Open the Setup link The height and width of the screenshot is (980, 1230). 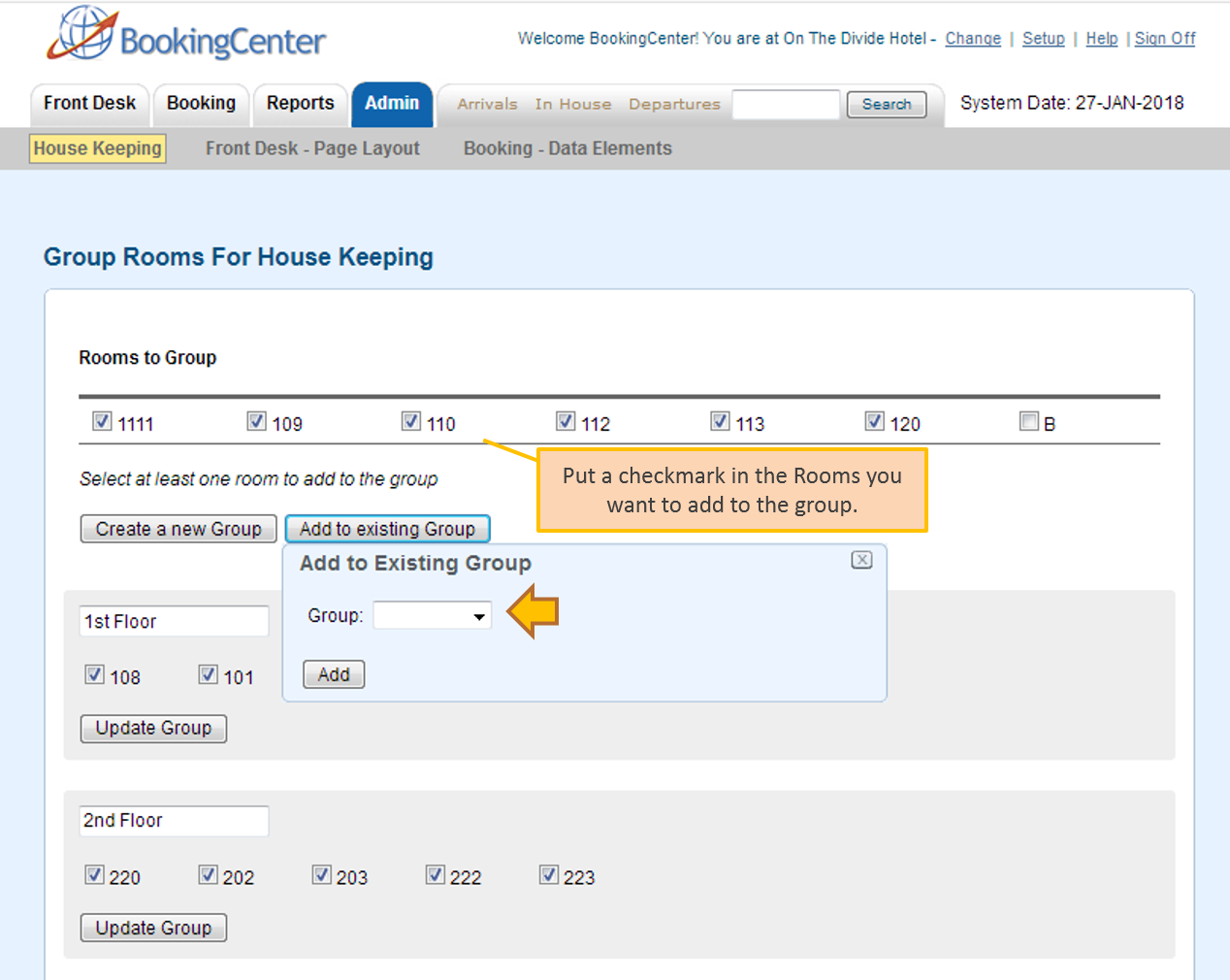click(1044, 39)
